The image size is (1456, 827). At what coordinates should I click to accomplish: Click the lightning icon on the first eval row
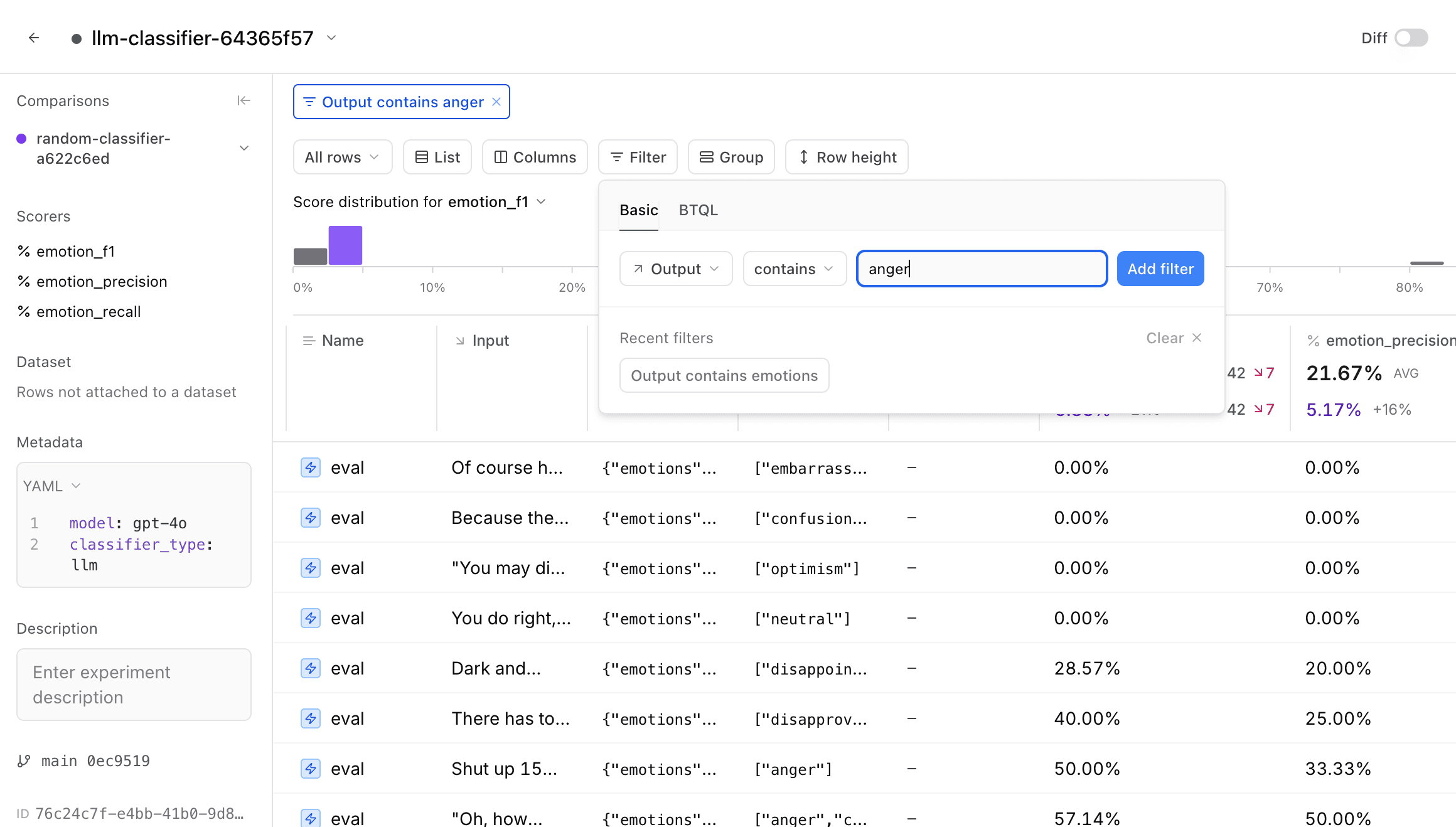coord(311,467)
